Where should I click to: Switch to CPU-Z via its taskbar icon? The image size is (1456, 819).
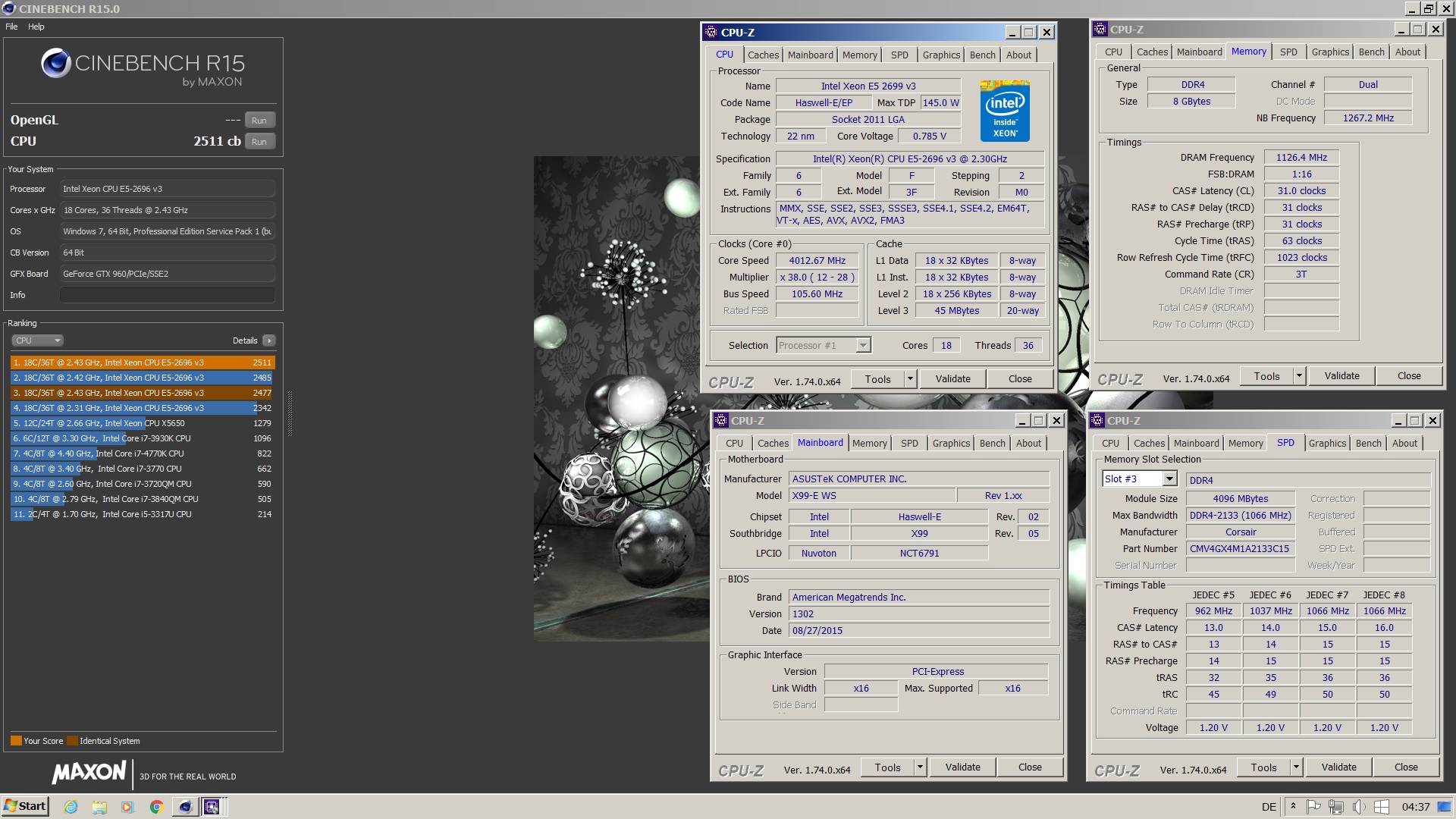tap(212, 806)
